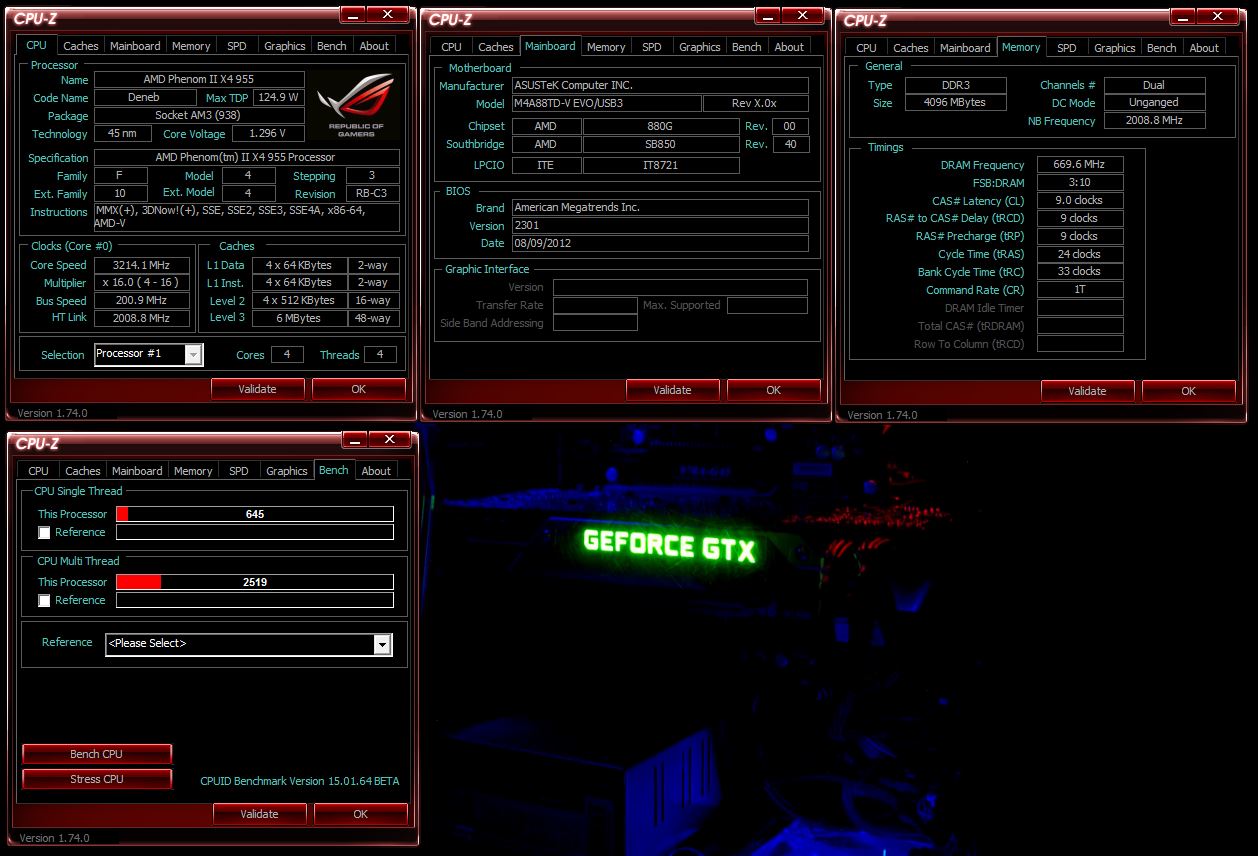The image size is (1258, 856).
Task: Switch to Memory tab in the benchmark window
Action: pyautogui.click(x=193, y=471)
